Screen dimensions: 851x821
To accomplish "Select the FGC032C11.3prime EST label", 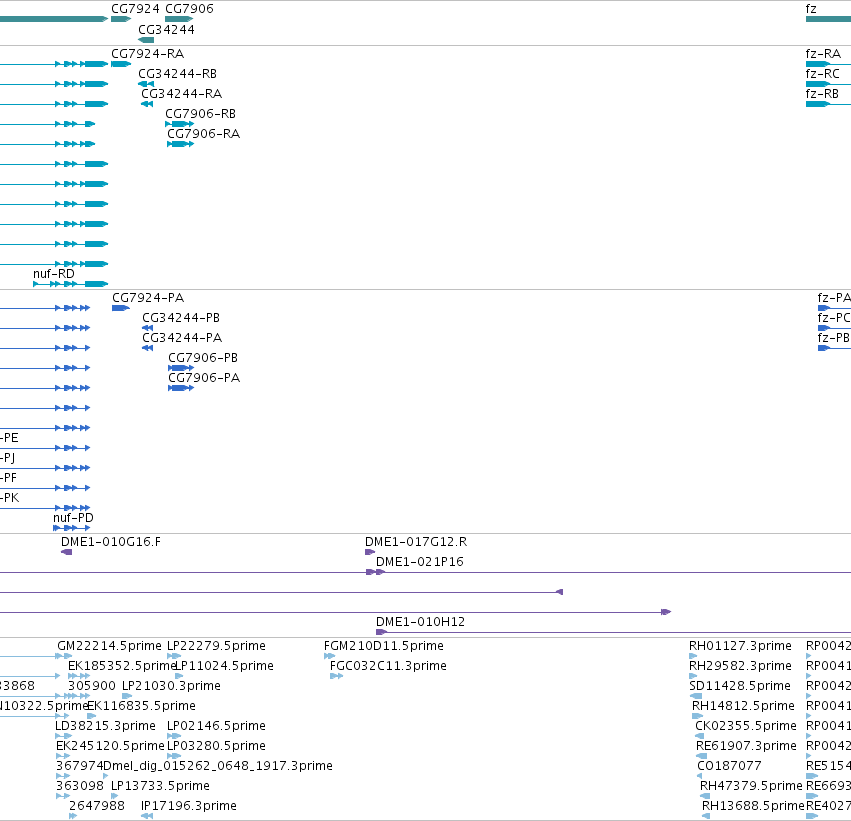I will [x=388, y=666].
